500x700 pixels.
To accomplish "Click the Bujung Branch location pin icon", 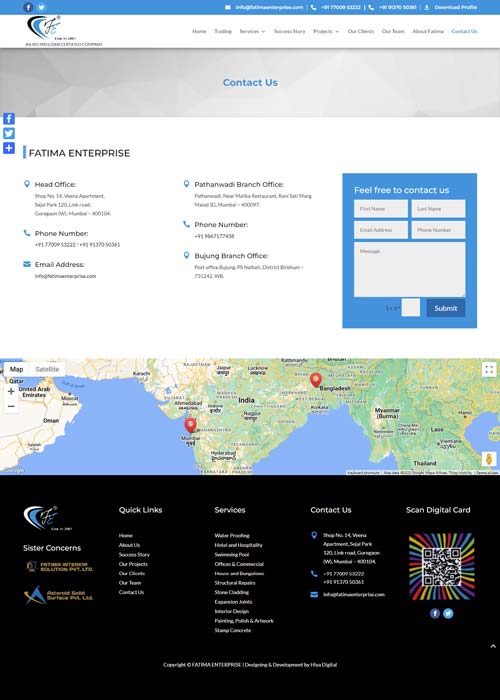I will pyautogui.click(x=187, y=255).
